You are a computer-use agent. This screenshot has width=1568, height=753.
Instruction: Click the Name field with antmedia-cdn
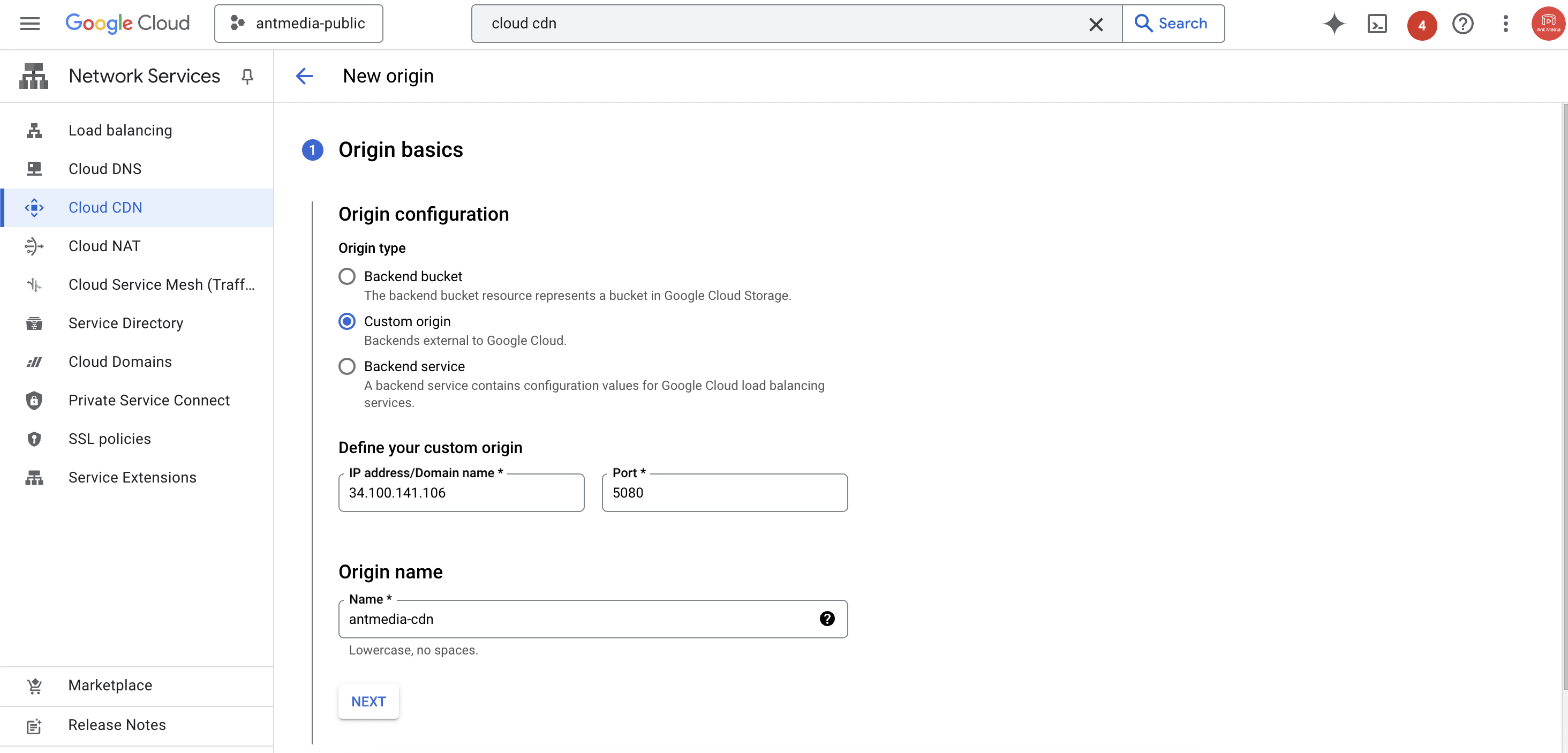click(593, 619)
